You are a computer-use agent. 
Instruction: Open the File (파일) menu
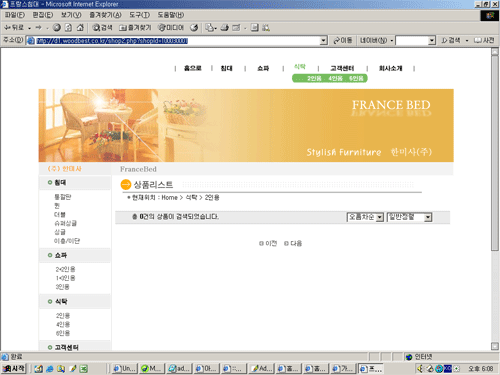14,15
